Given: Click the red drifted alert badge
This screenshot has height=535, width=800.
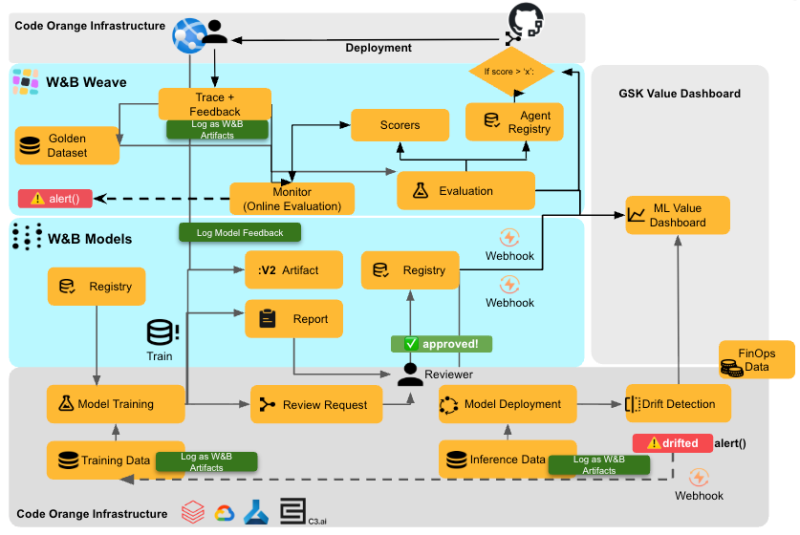Looking at the screenshot, I should tap(672, 442).
